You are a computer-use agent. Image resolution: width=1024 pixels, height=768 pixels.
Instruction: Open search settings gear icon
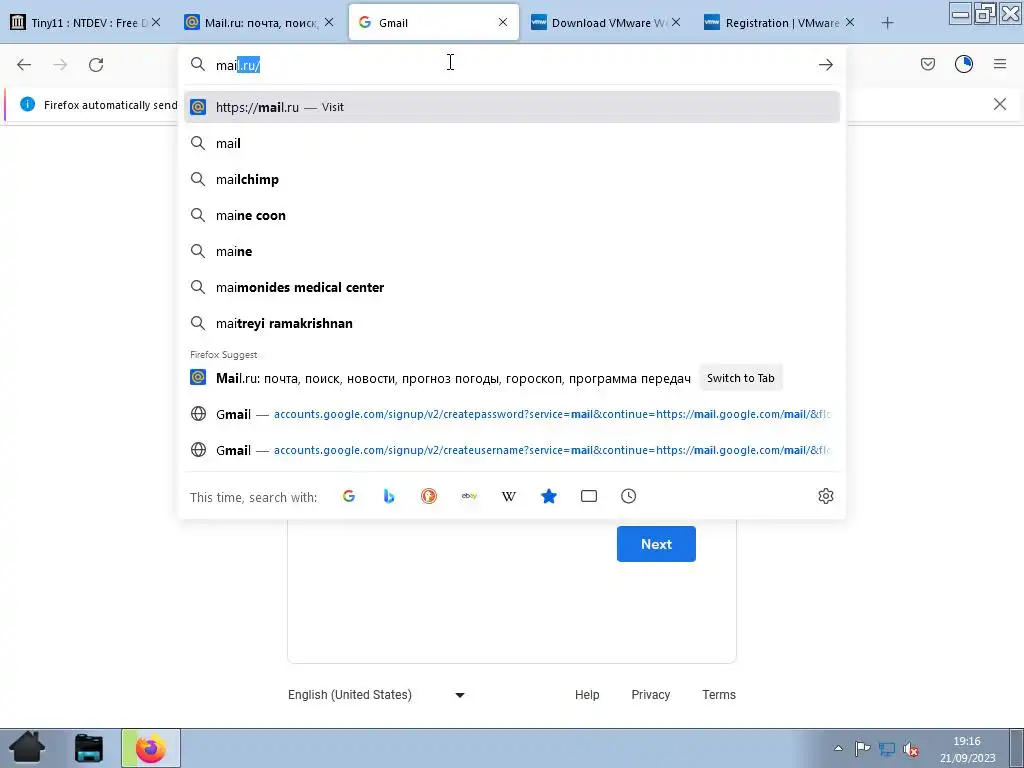pyautogui.click(x=825, y=496)
